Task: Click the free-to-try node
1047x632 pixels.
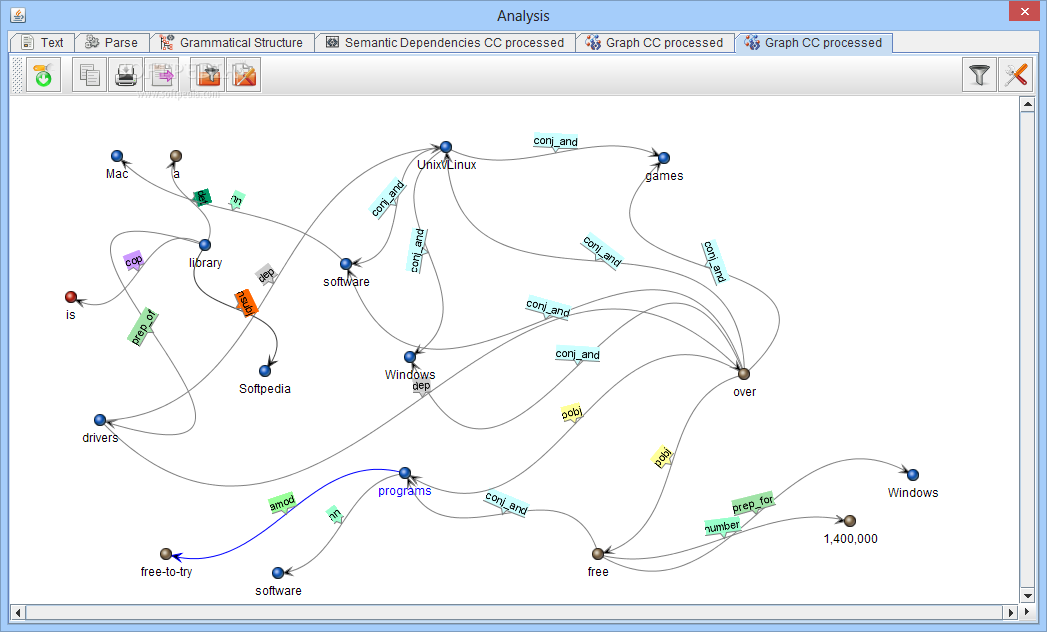Action: click(x=166, y=554)
